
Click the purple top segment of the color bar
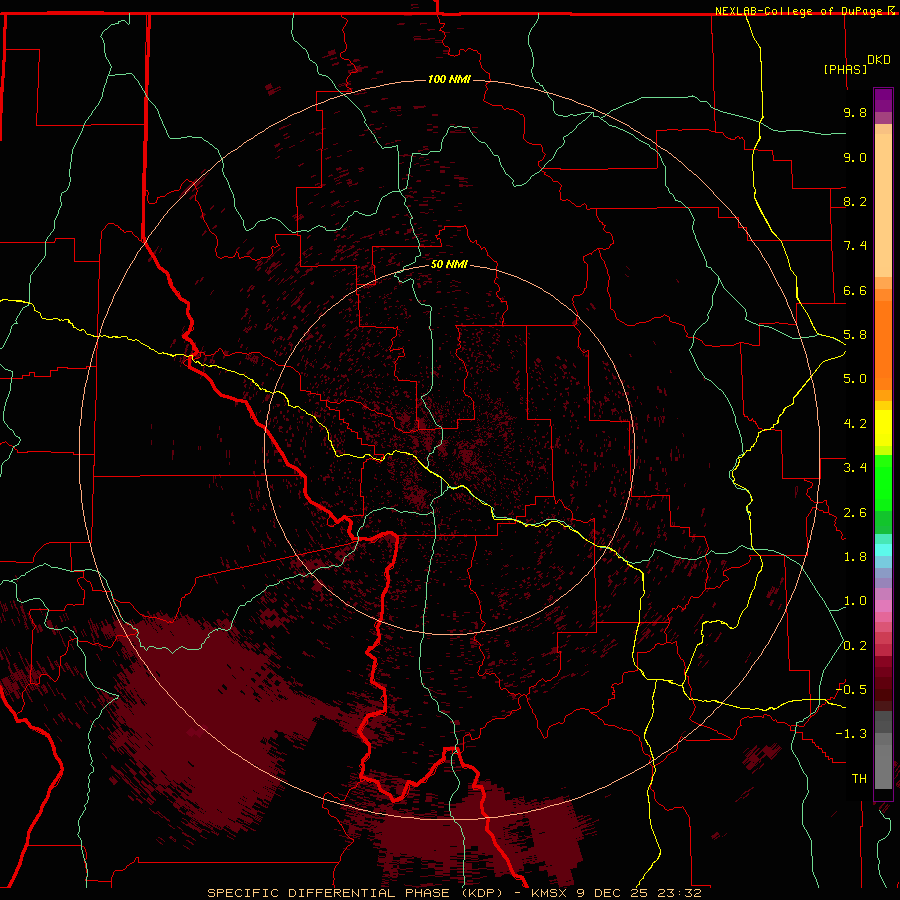point(883,100)
